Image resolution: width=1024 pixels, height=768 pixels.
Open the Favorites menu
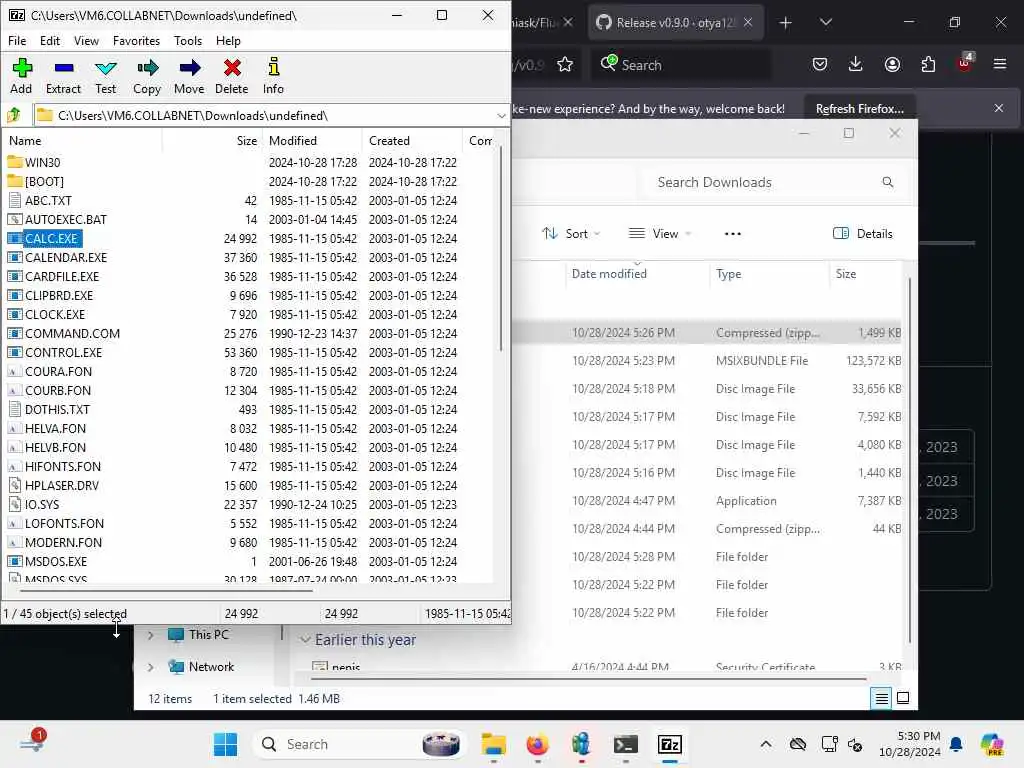point(136,40)
